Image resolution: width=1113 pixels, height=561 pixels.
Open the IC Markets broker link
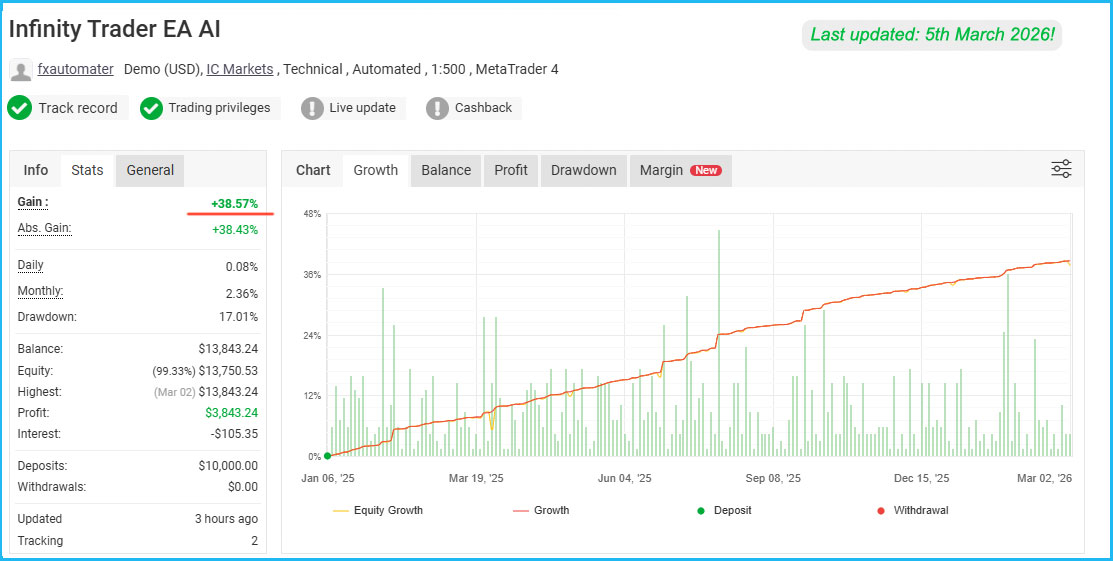[x=239, y=70]
